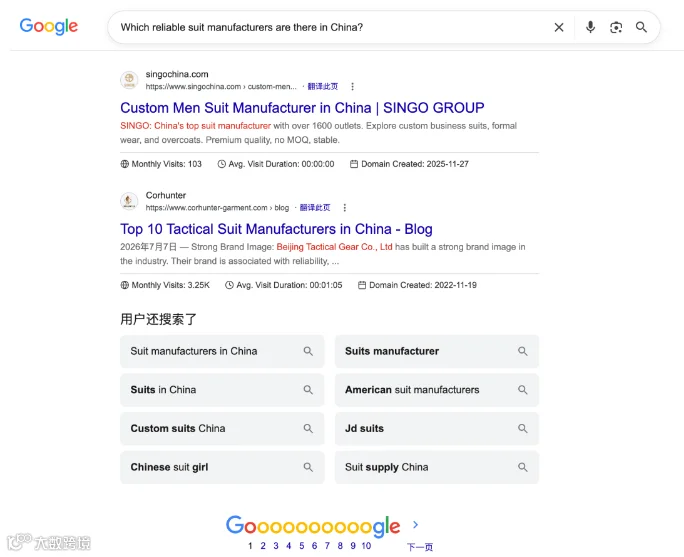Open Google Lens image search icon
This screenshot has width=684, height=557.
616,27
